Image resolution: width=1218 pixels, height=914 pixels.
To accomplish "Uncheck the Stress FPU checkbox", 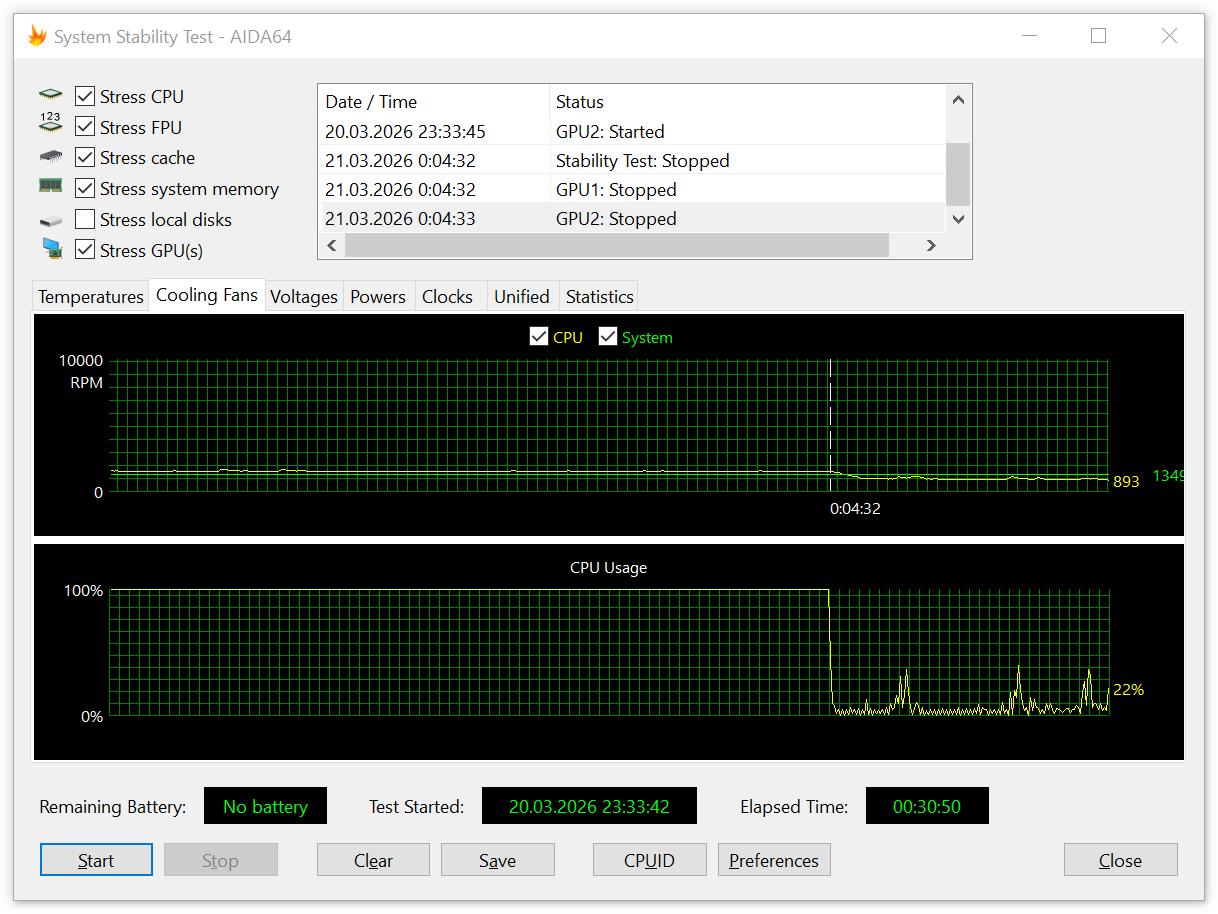I will tap(85, 127).
